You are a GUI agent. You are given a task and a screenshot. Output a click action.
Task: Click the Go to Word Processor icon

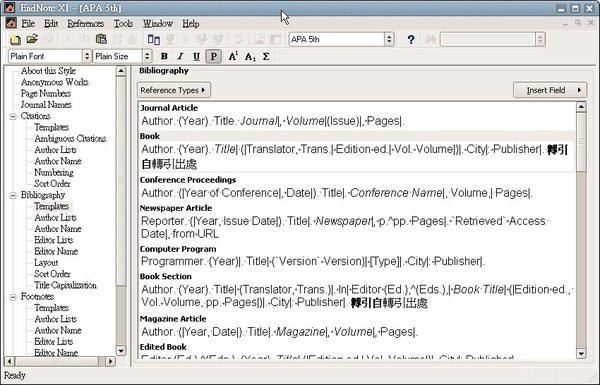[153, 39]
